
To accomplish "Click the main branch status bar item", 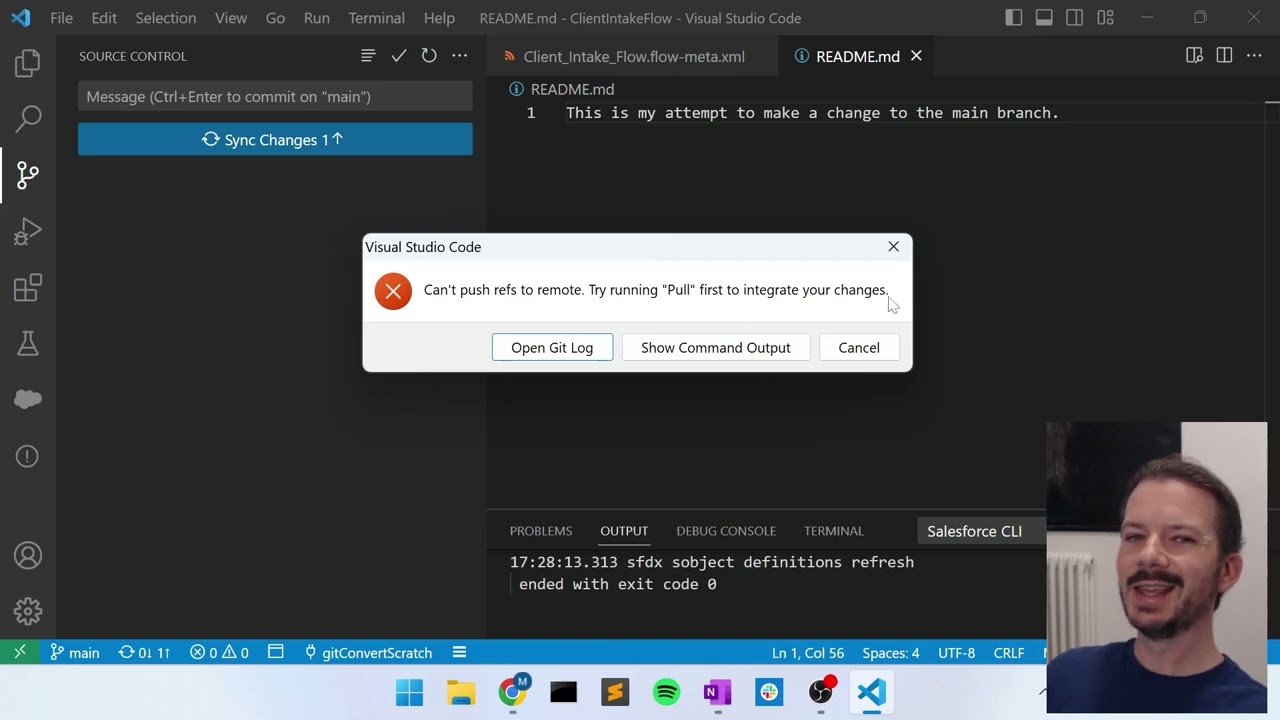I will pos(75,652).
